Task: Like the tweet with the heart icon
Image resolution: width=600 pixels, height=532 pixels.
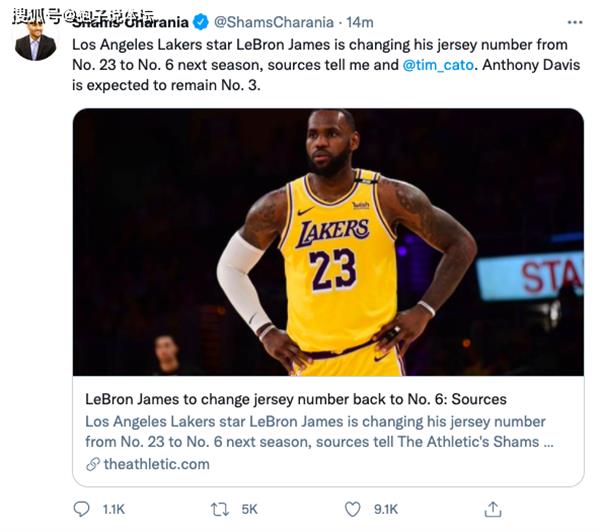Action: point(352,509)
